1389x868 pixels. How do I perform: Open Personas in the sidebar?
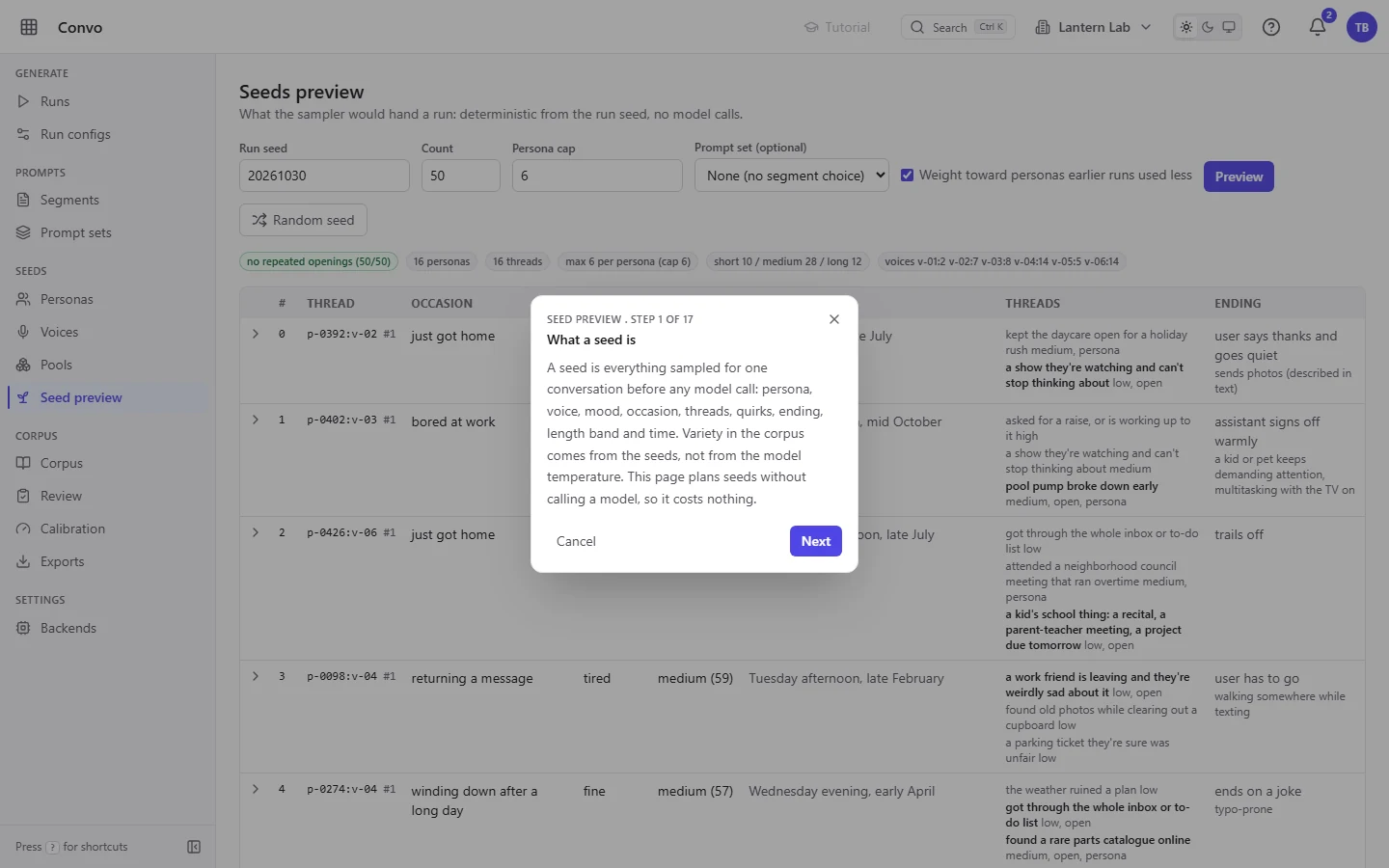click(107, 299)
